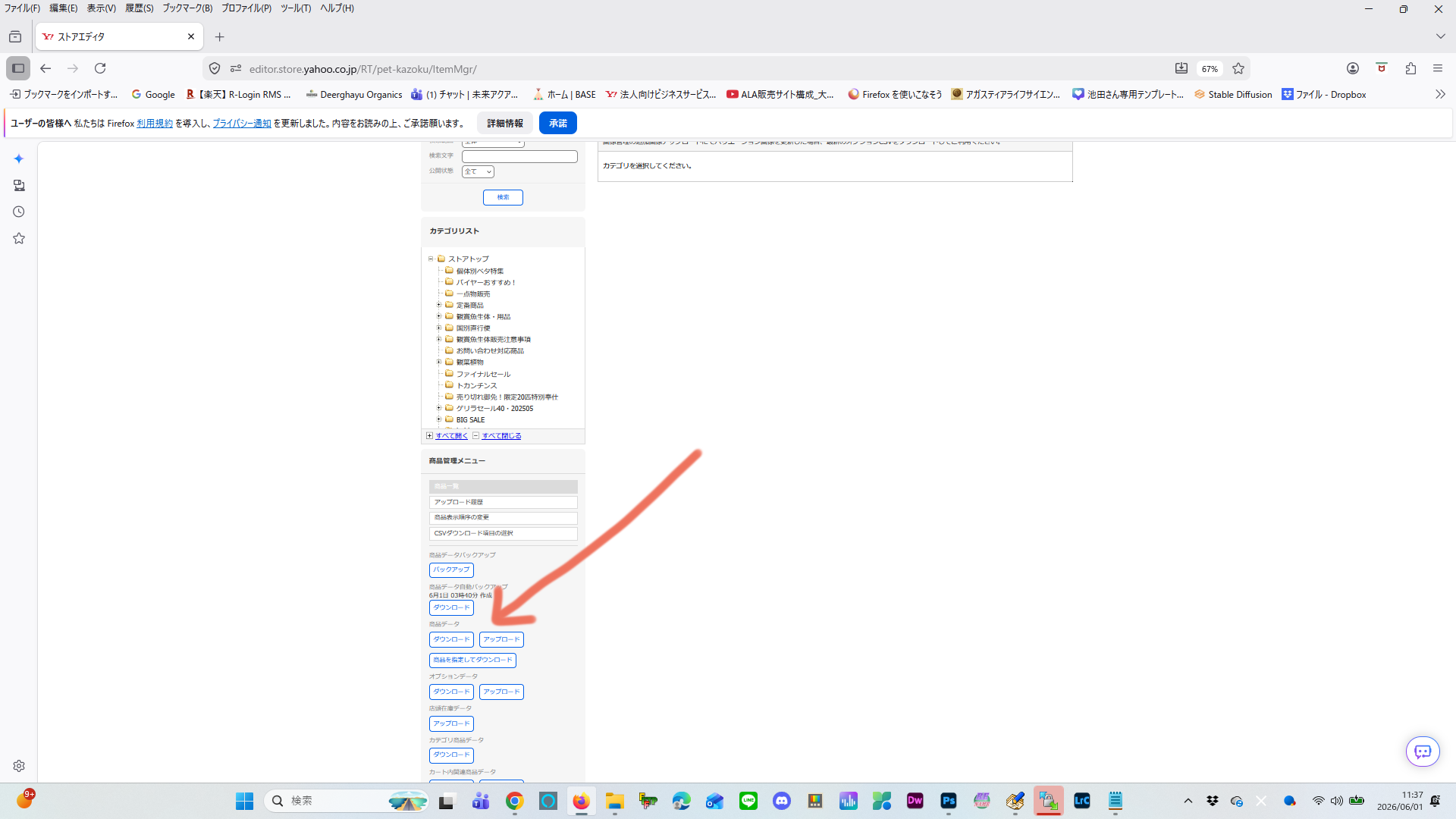Open File Explorer from the taskbar
Screen dimensions: 1456x819
tap(615, 801)
